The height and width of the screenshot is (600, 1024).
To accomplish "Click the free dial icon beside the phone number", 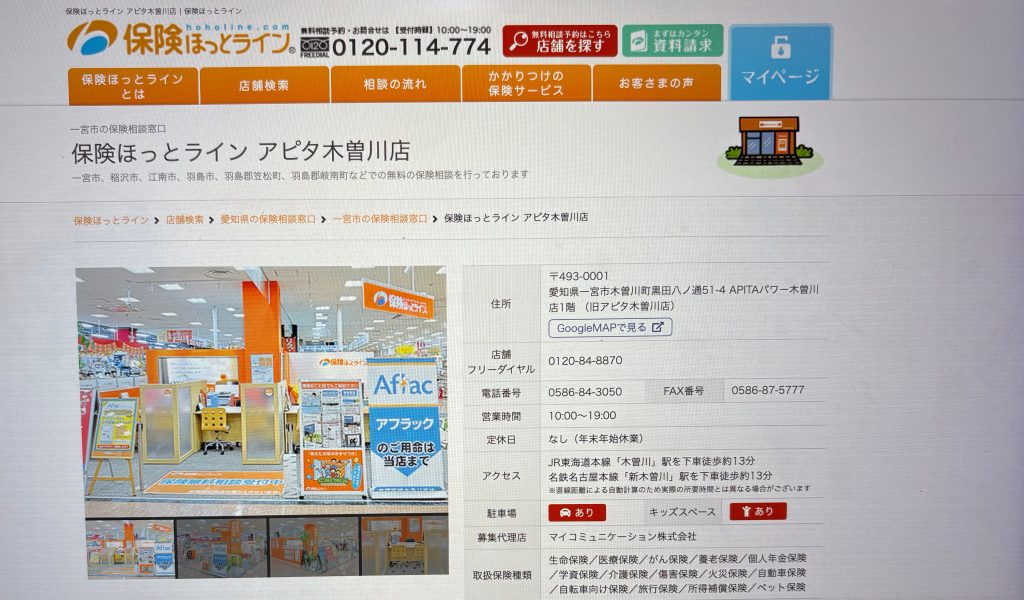I will point(314,46).
